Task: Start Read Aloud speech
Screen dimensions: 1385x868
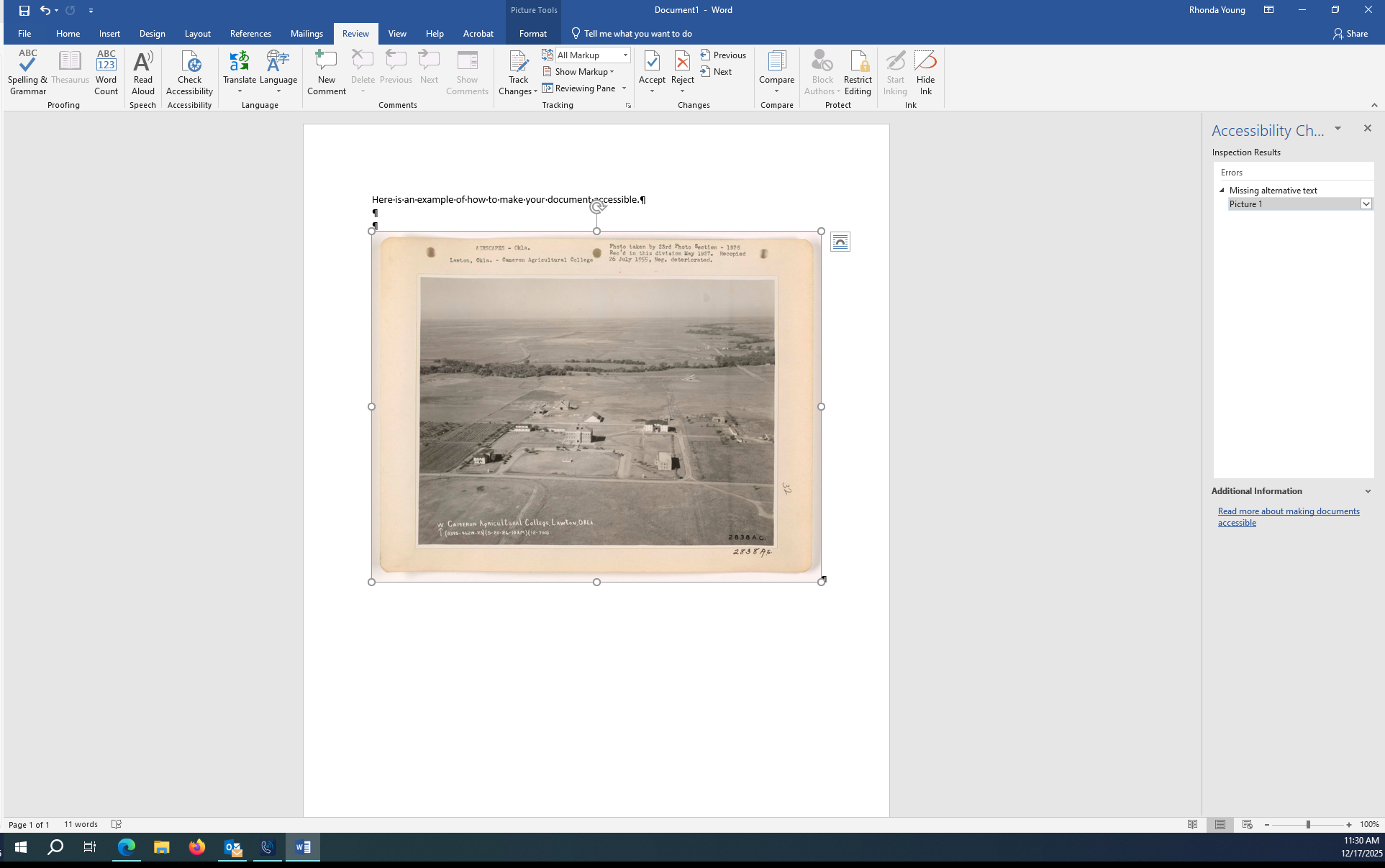Action: click(x=142, y=72)
